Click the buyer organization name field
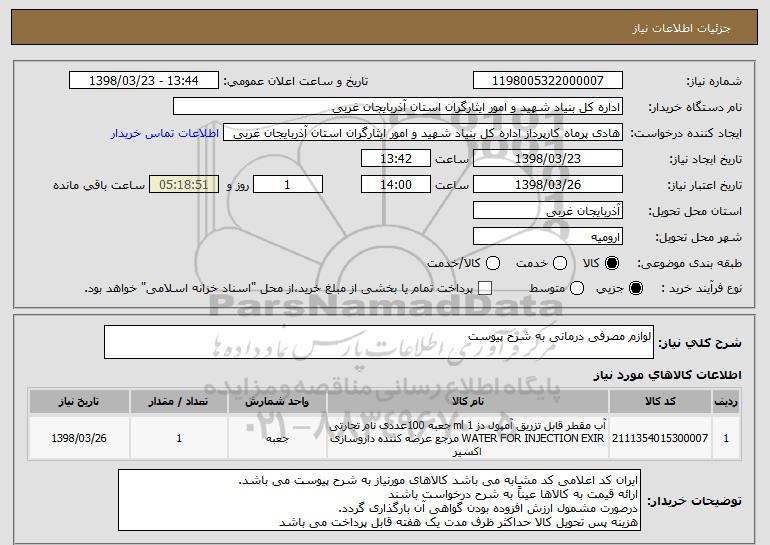The image size is (770, 545). [398, 107]
